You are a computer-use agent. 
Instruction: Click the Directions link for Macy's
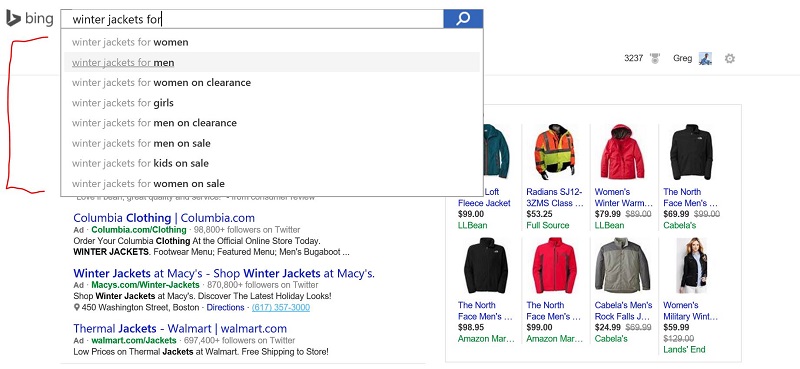click(x=226, y=308)
